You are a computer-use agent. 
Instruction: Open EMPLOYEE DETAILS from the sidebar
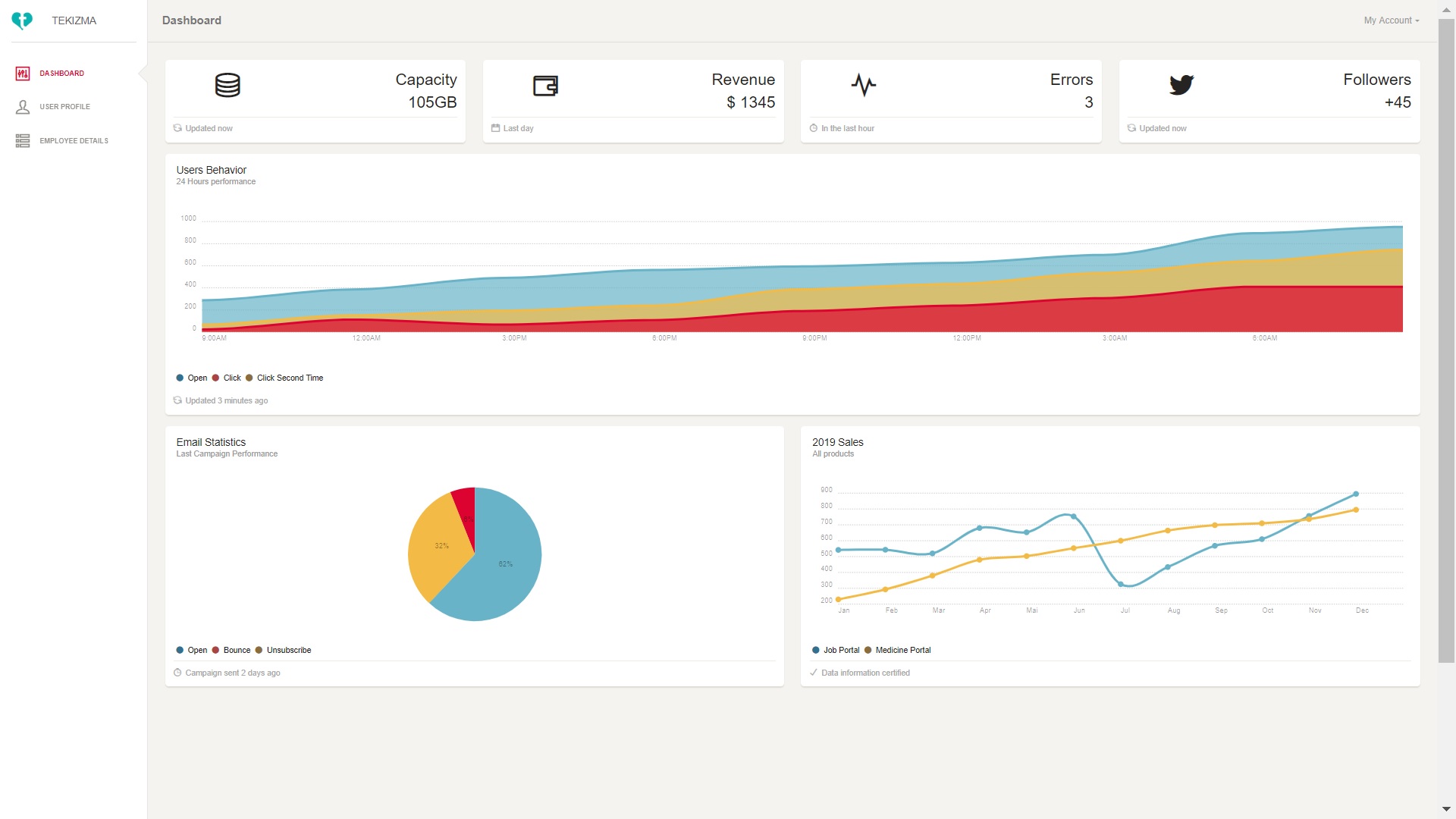point(74,140)
